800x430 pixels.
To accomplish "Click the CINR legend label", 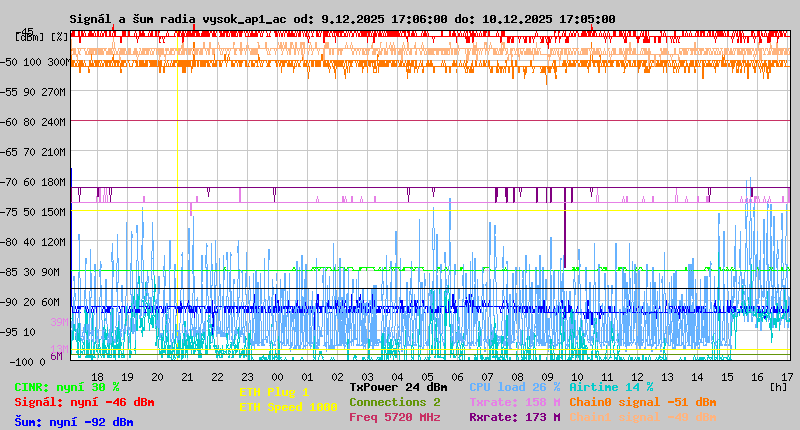I will [x=67, y=387].
